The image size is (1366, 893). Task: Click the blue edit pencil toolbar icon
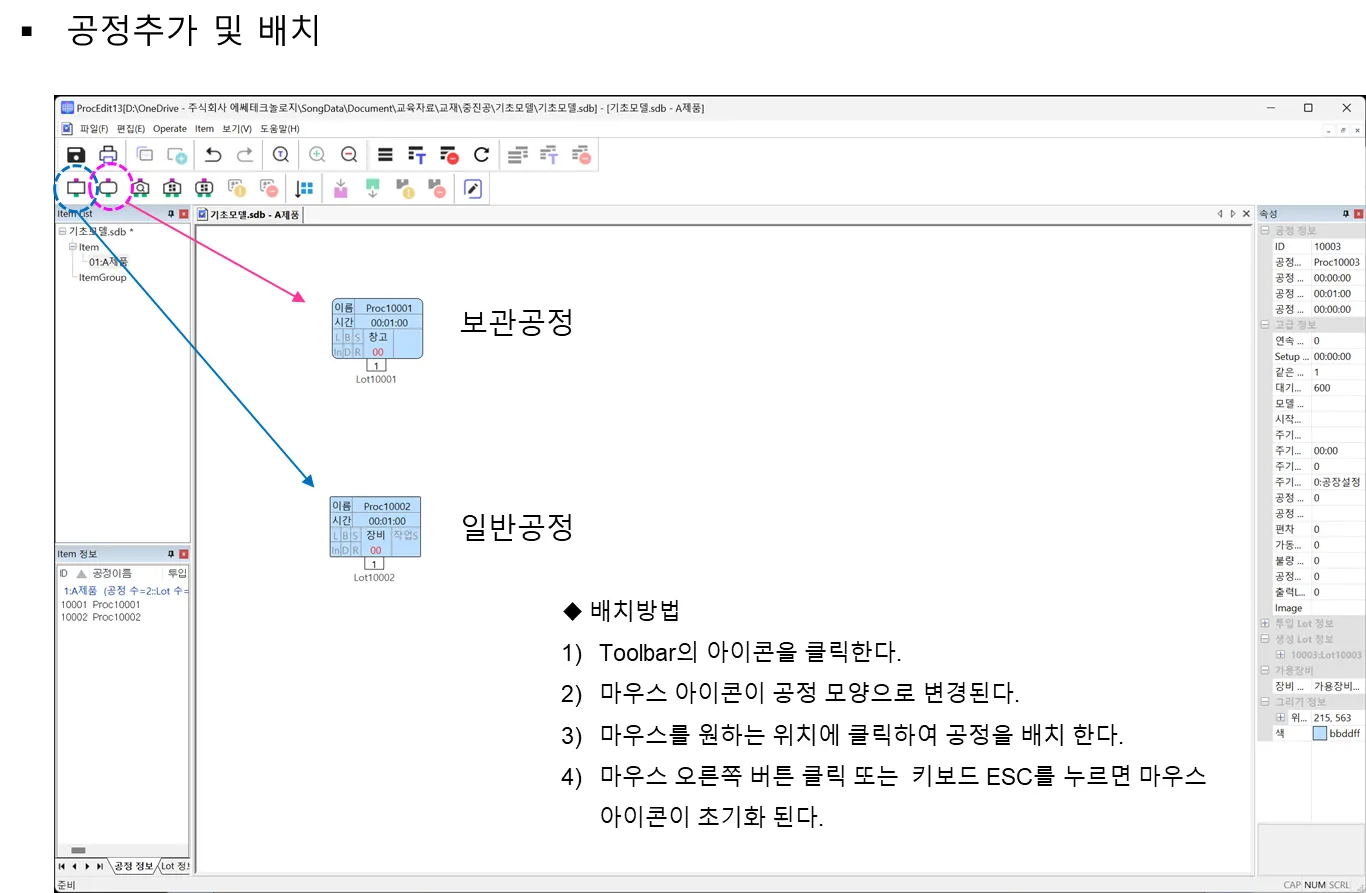[x=473, y=188]
